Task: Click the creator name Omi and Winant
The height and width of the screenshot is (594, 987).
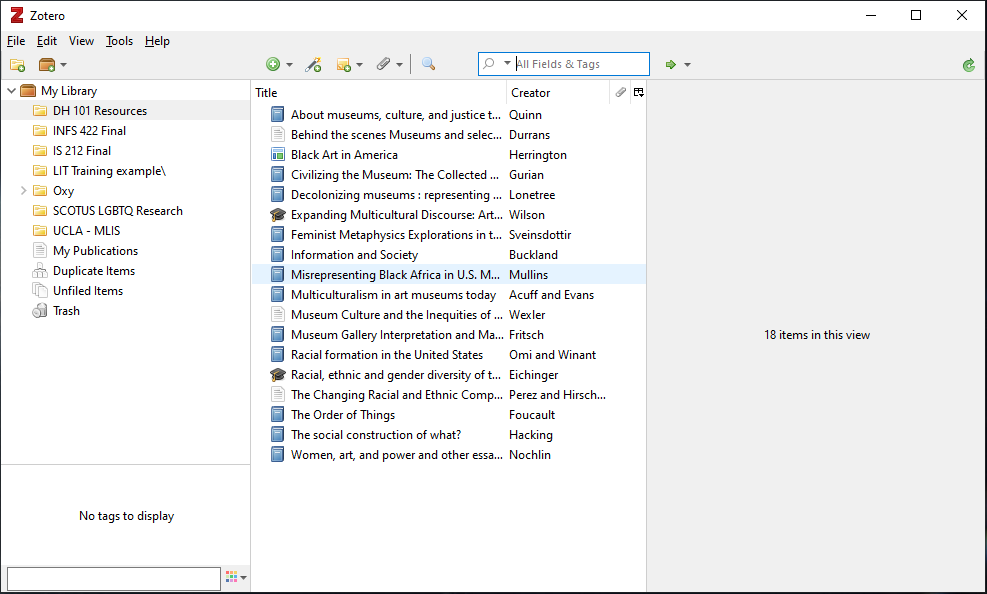Action: pyautogui.click(x=553, y=355)
